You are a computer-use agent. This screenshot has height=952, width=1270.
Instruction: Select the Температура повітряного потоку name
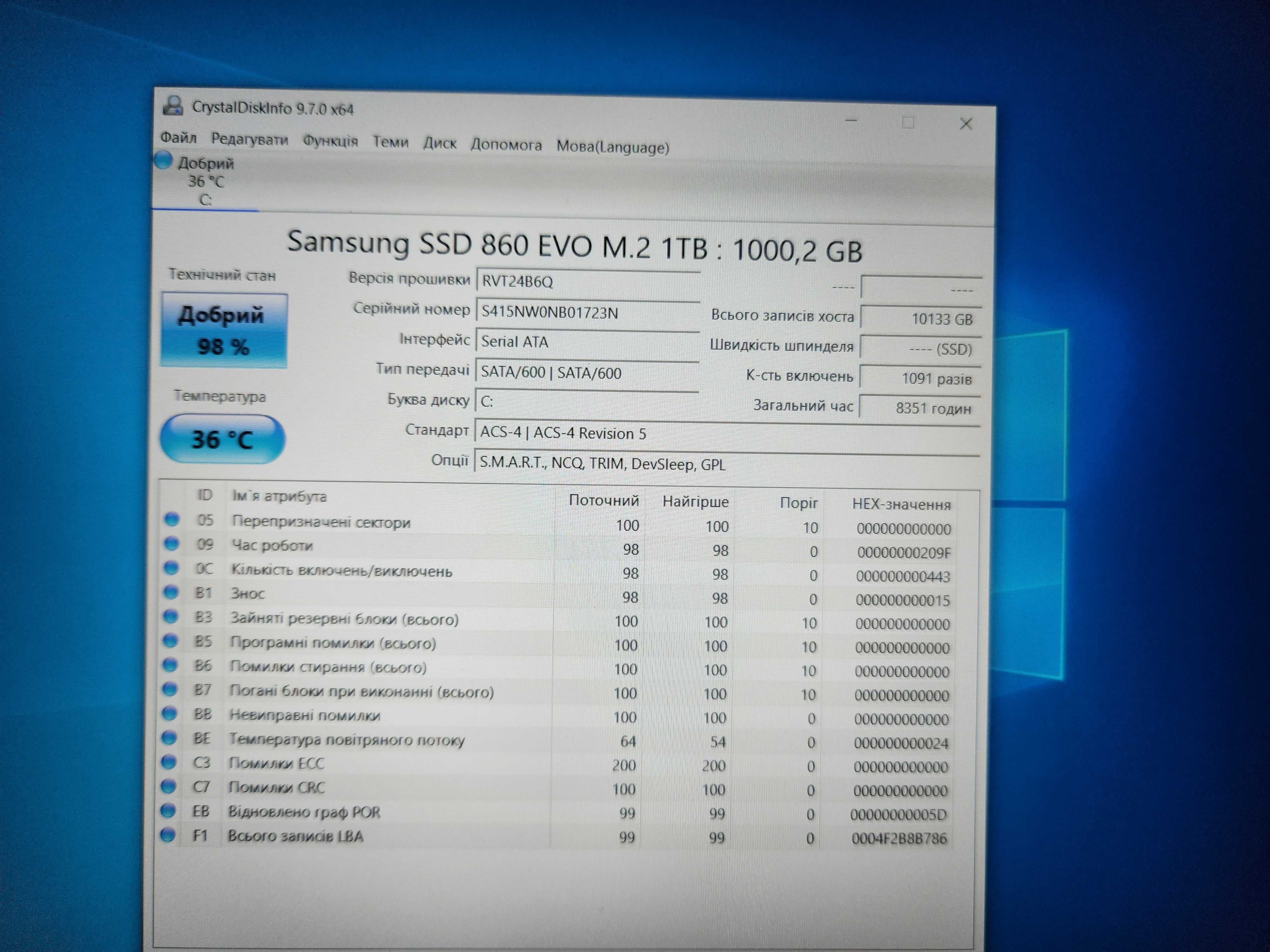tap(347, 740)
